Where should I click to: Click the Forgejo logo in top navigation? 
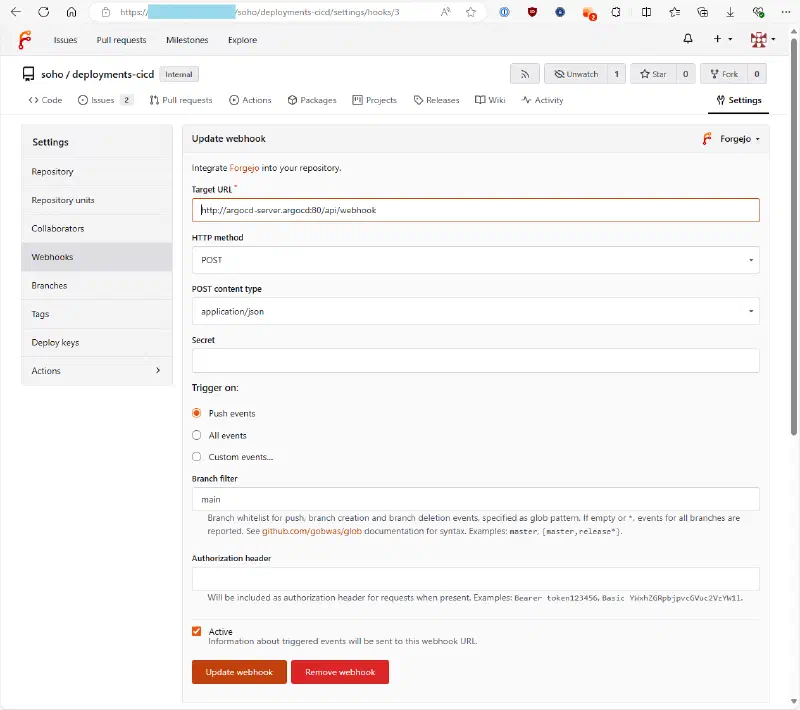[24, 40]
